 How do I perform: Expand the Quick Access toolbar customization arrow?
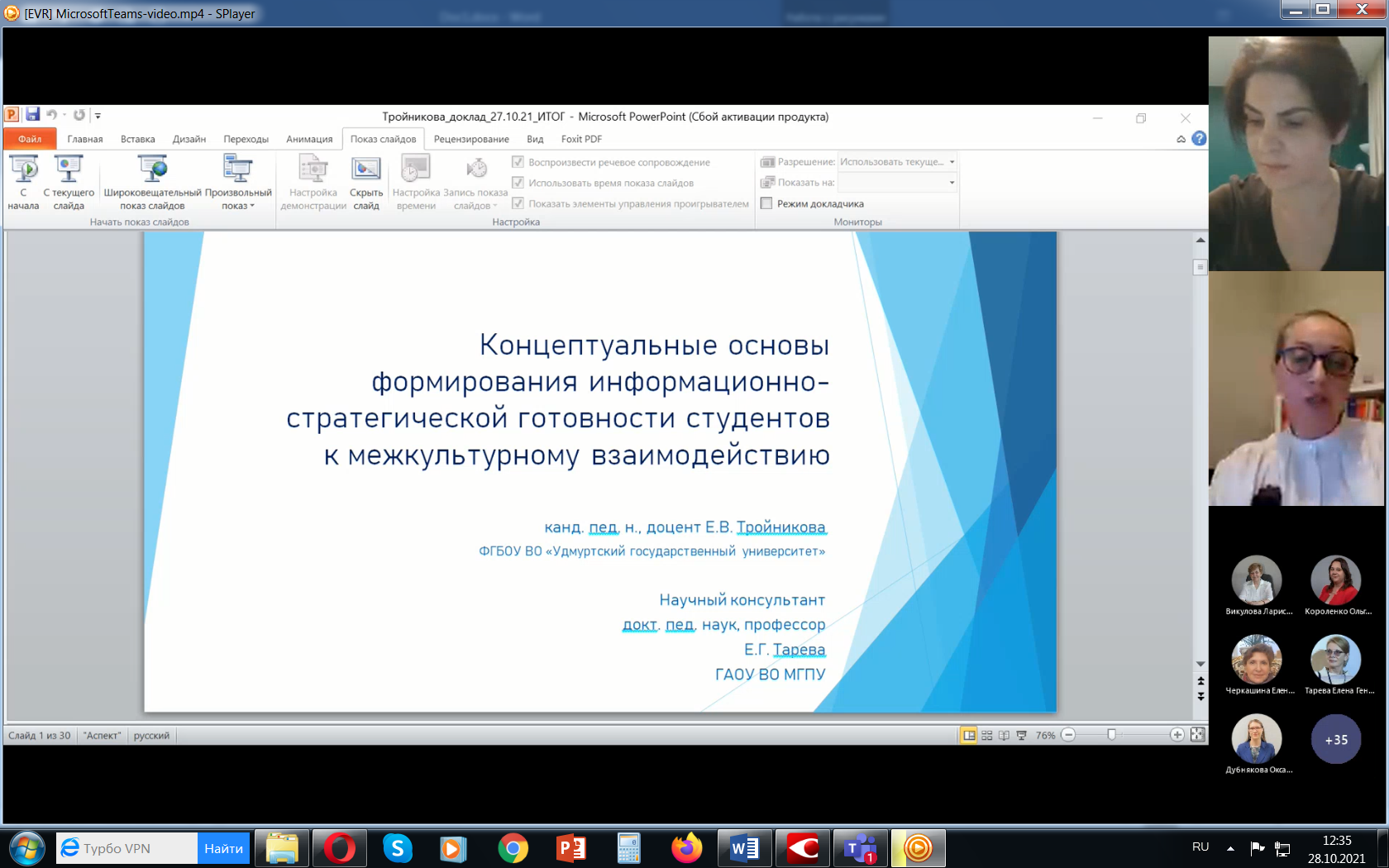tap(98, 116)
